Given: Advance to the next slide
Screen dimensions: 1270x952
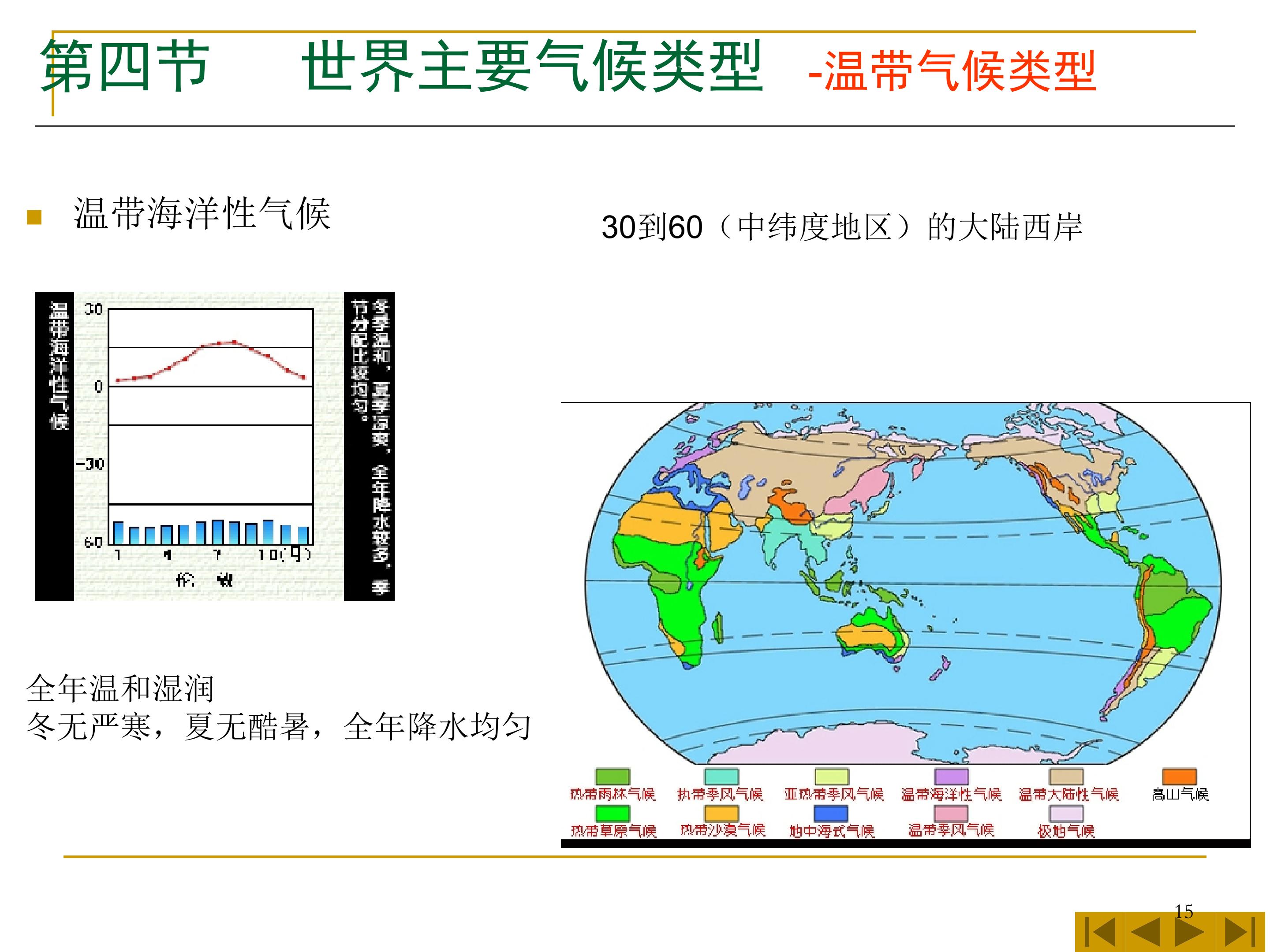Looking at the screenshot, I should [x=1190, y=933].
